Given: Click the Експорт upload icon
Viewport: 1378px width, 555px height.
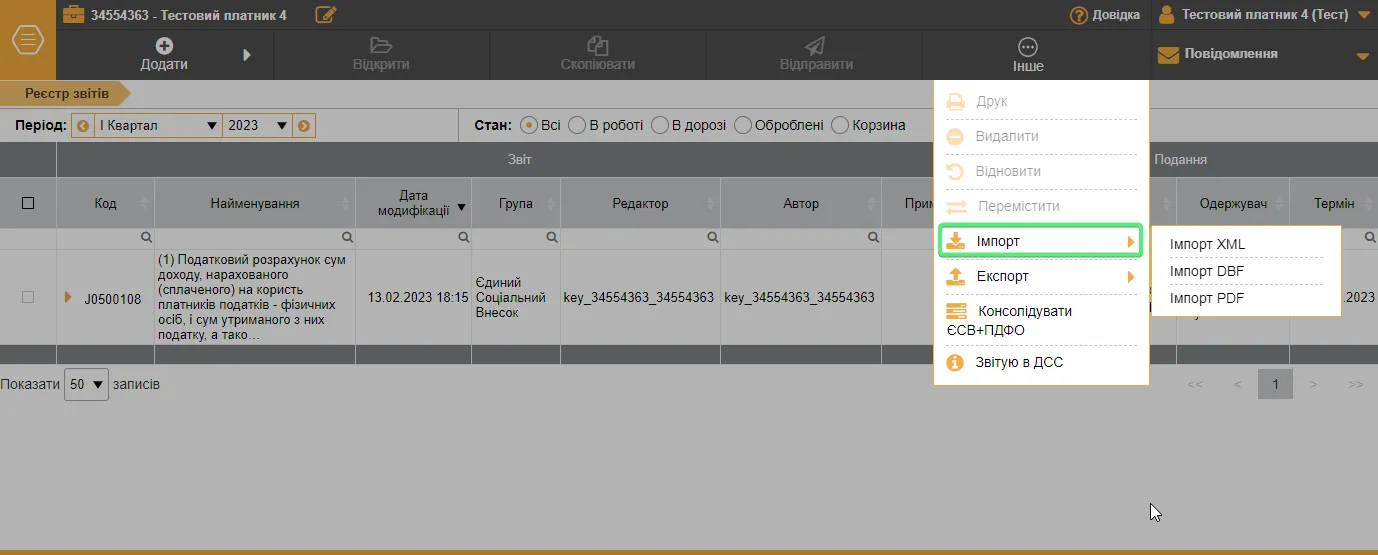Looking at the screenshot, I should point(956,276).
